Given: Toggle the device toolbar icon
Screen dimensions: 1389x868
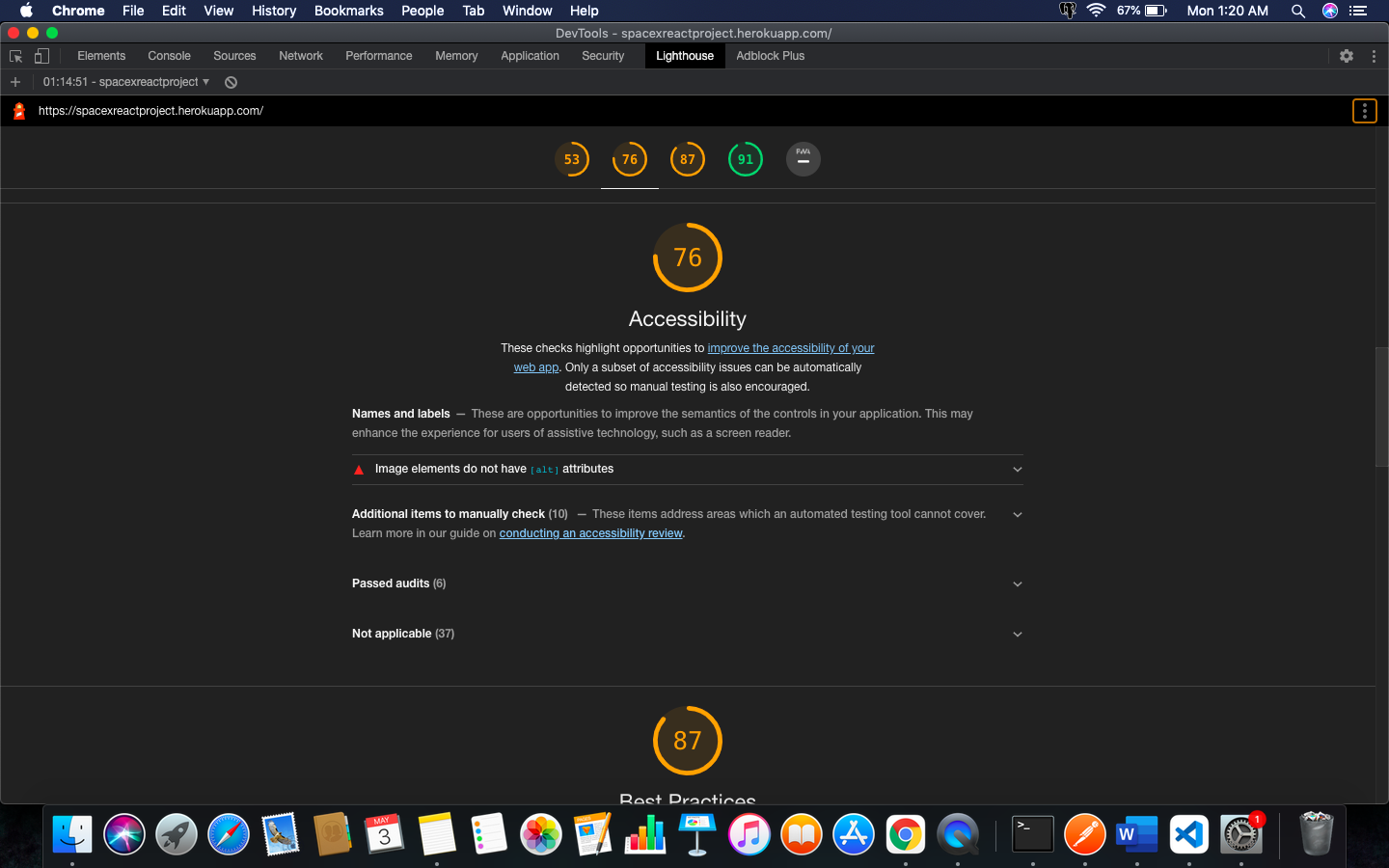Looking at the screenshot, I should 41,56.
